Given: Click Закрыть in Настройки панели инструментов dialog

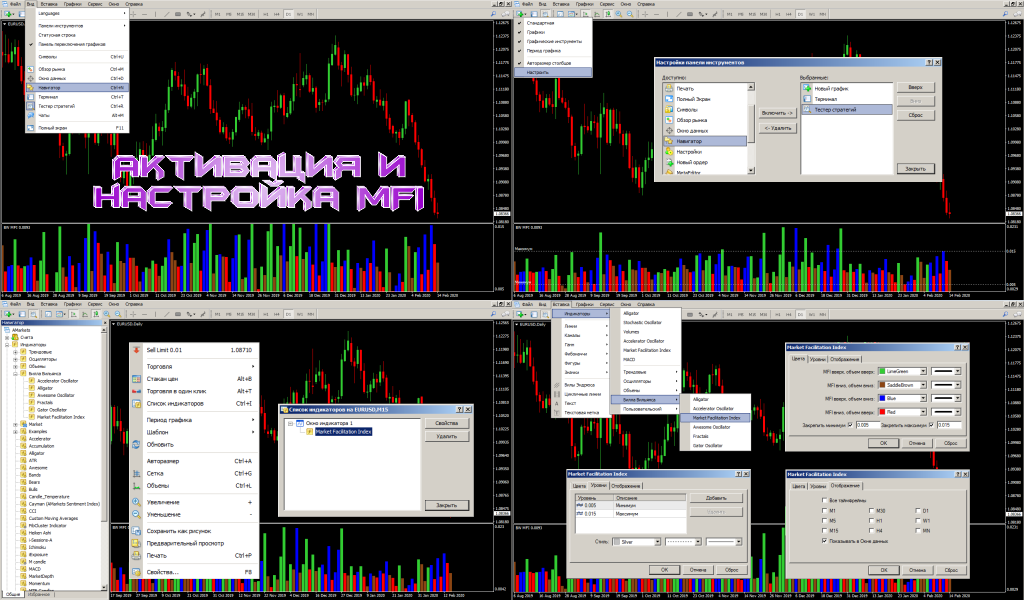Looking at the screenshot, I should [x=915, y=168].
